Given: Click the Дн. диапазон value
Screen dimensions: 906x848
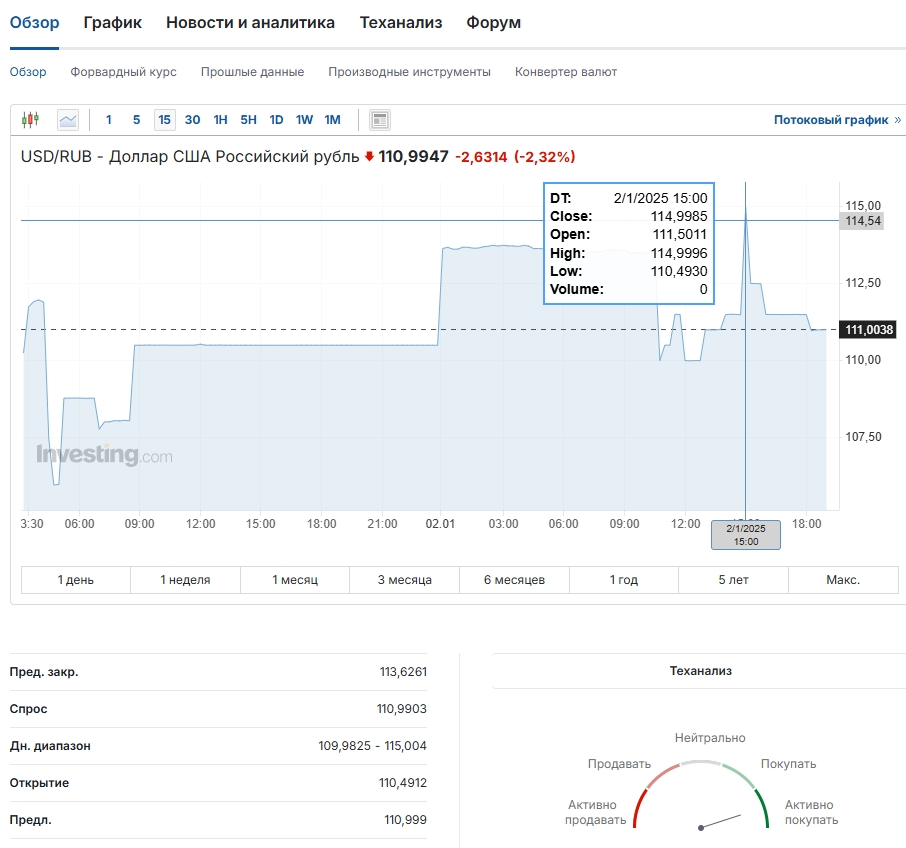Looking at the screenshot, I should [x=373, y=746].
